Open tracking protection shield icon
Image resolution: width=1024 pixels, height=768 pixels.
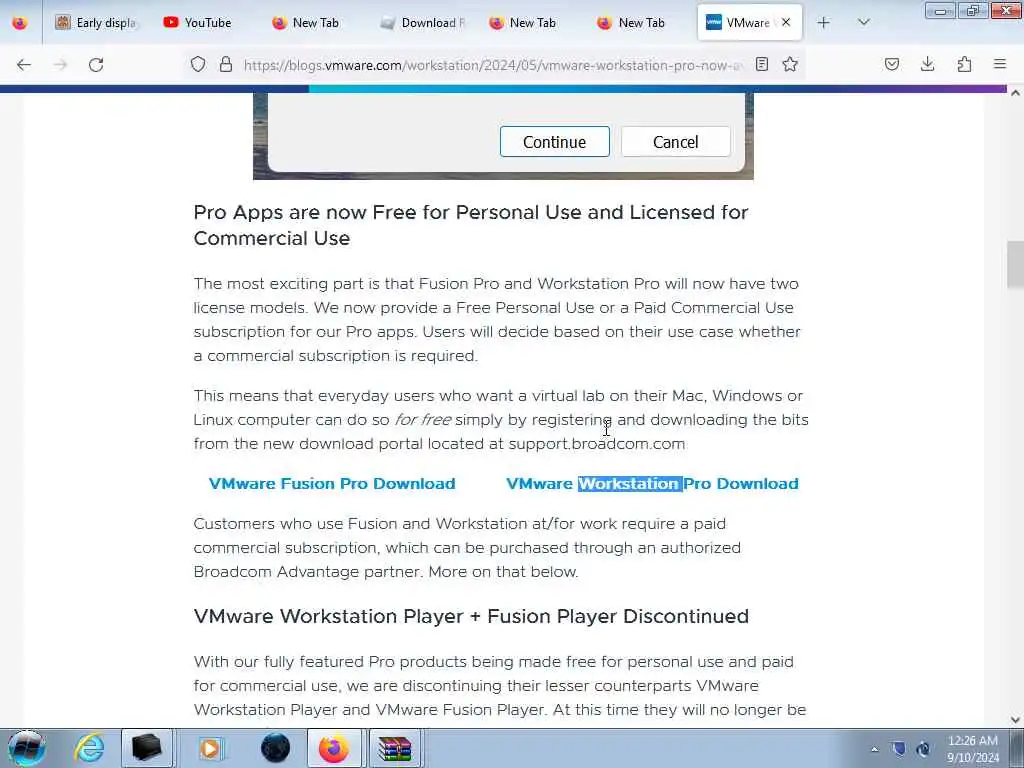coord(198,64)
